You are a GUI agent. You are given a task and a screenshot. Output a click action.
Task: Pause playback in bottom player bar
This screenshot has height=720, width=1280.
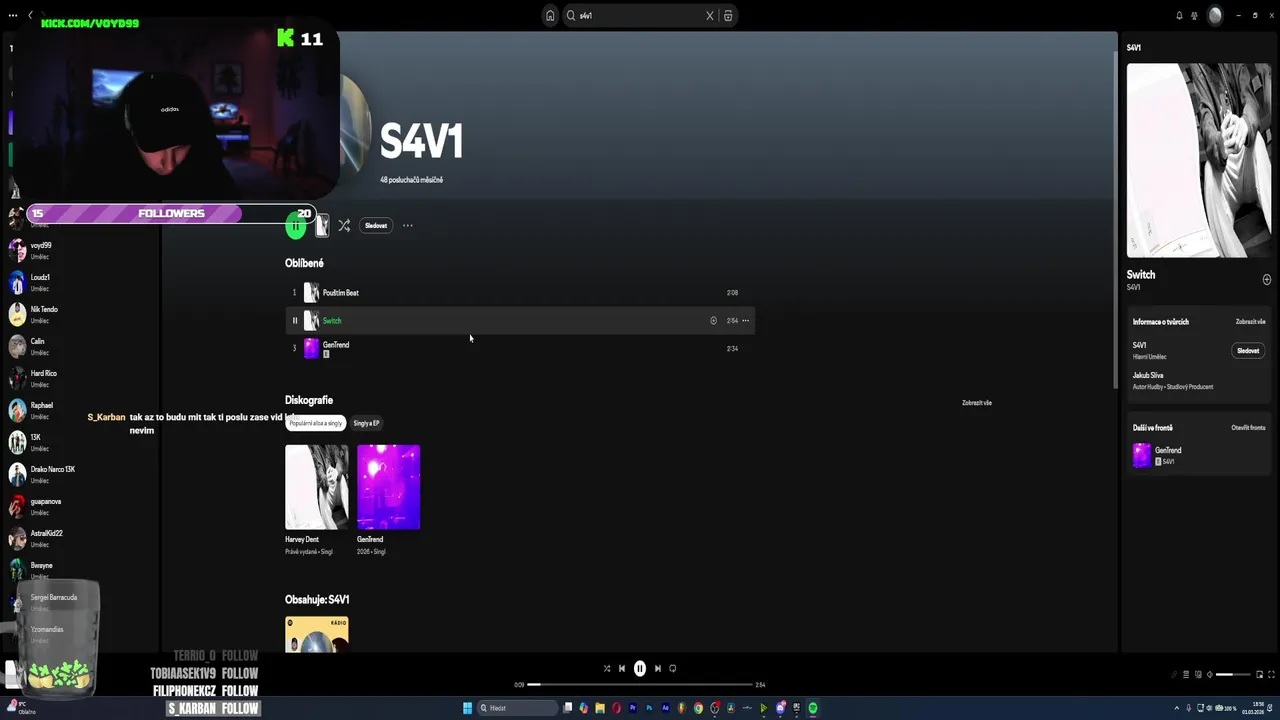coord(640,669)
